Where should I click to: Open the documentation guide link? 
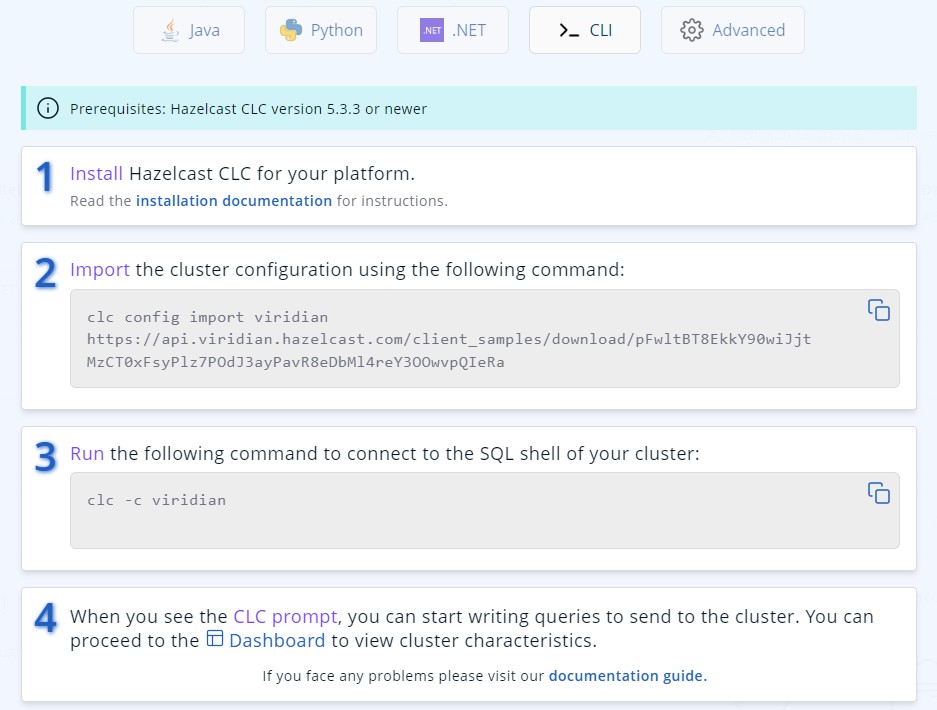tap(627, 675)
